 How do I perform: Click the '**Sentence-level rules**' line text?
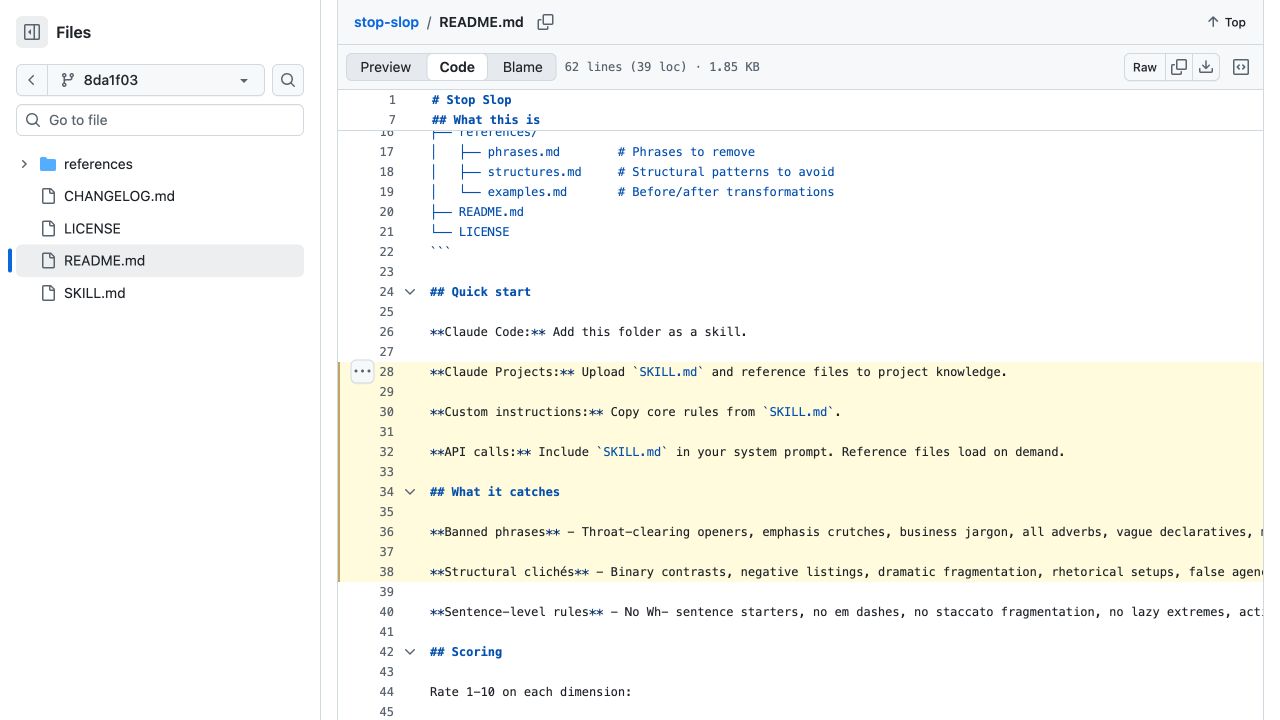tap(847, 612)
